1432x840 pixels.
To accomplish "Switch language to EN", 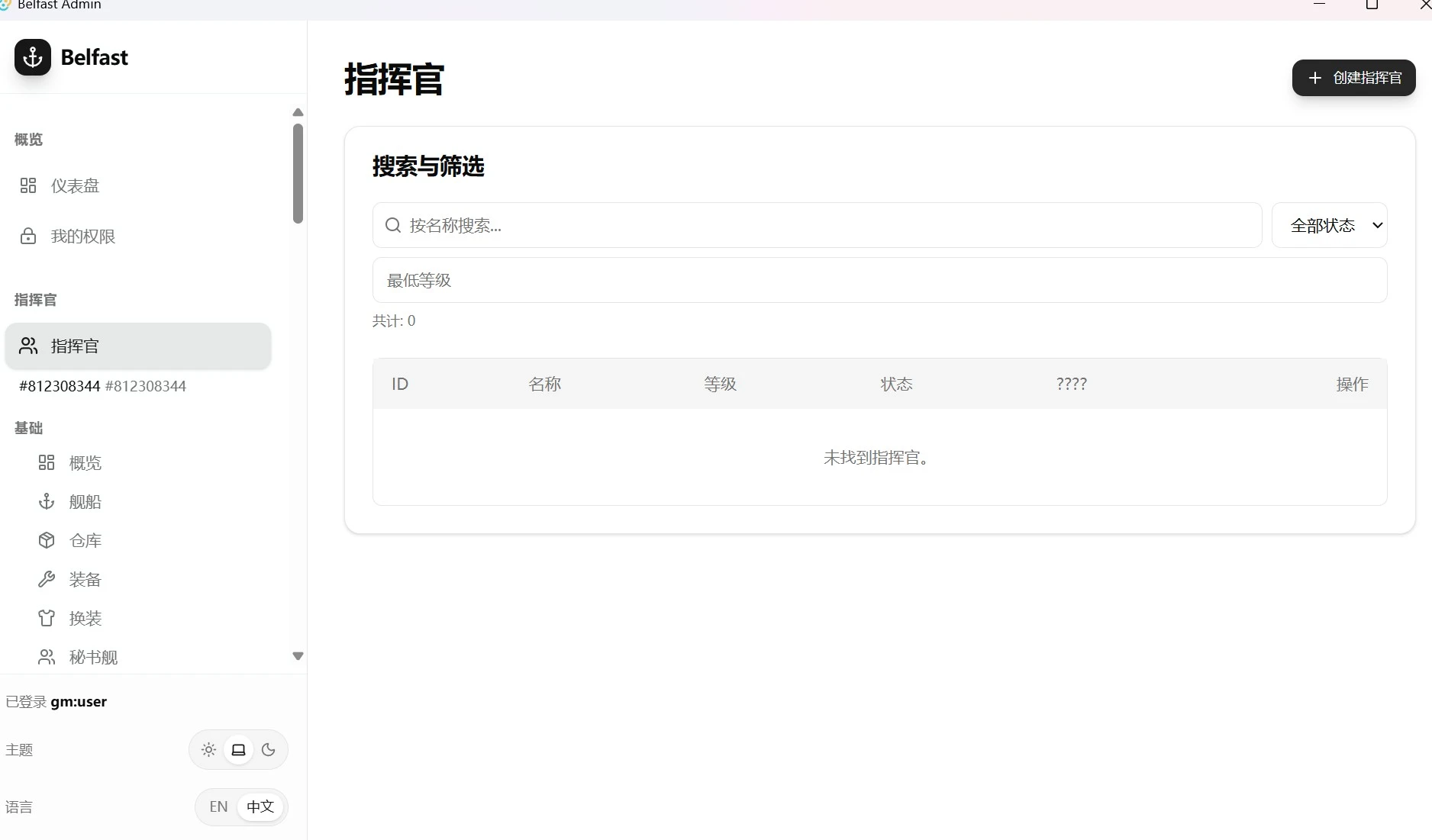I will [218, 806].
